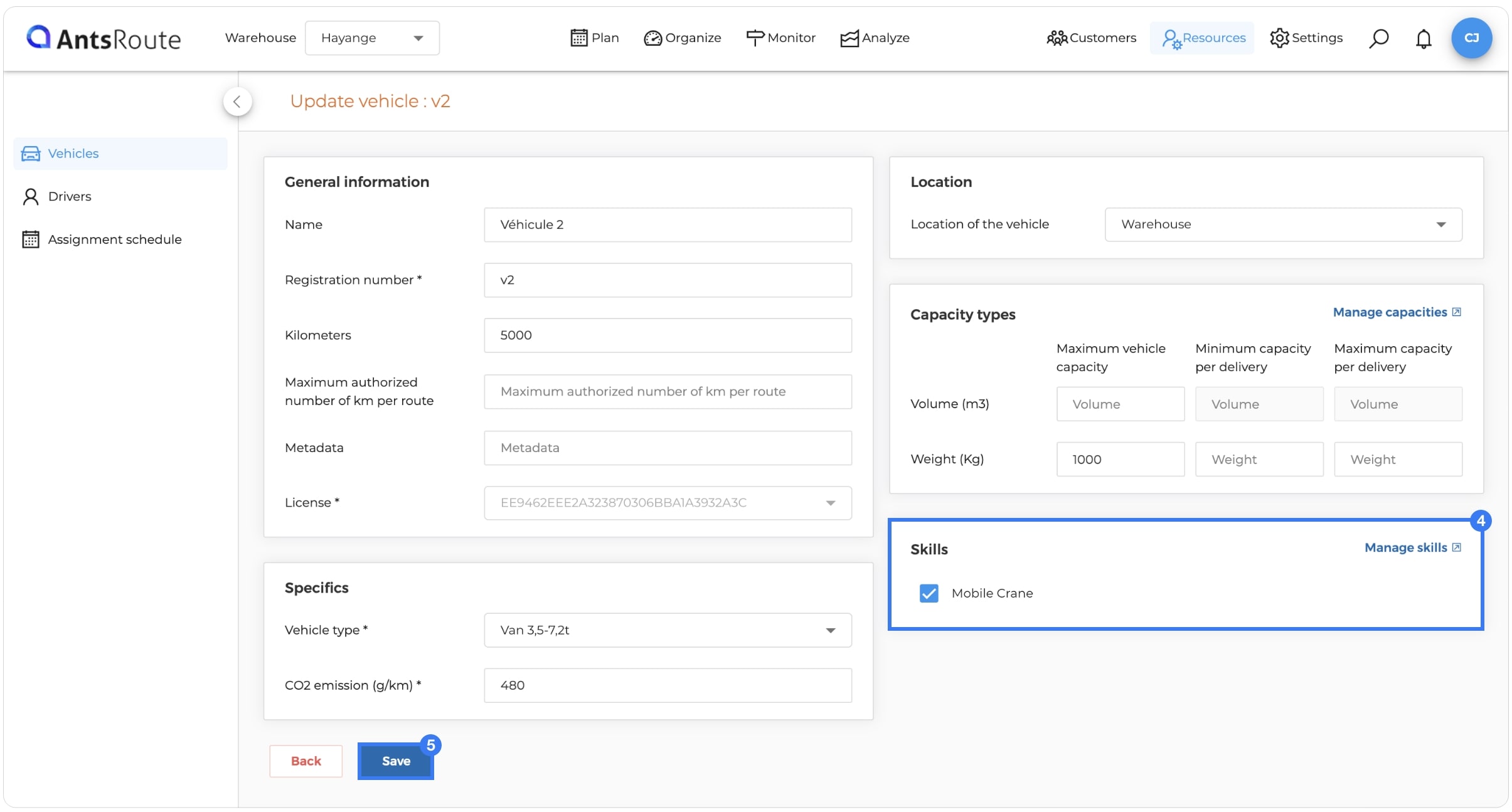The image size is (1512, 812).
Task: Expand the Location of the vehicle dropdown
Action: pyautogui.click(x=1283, y=224)
